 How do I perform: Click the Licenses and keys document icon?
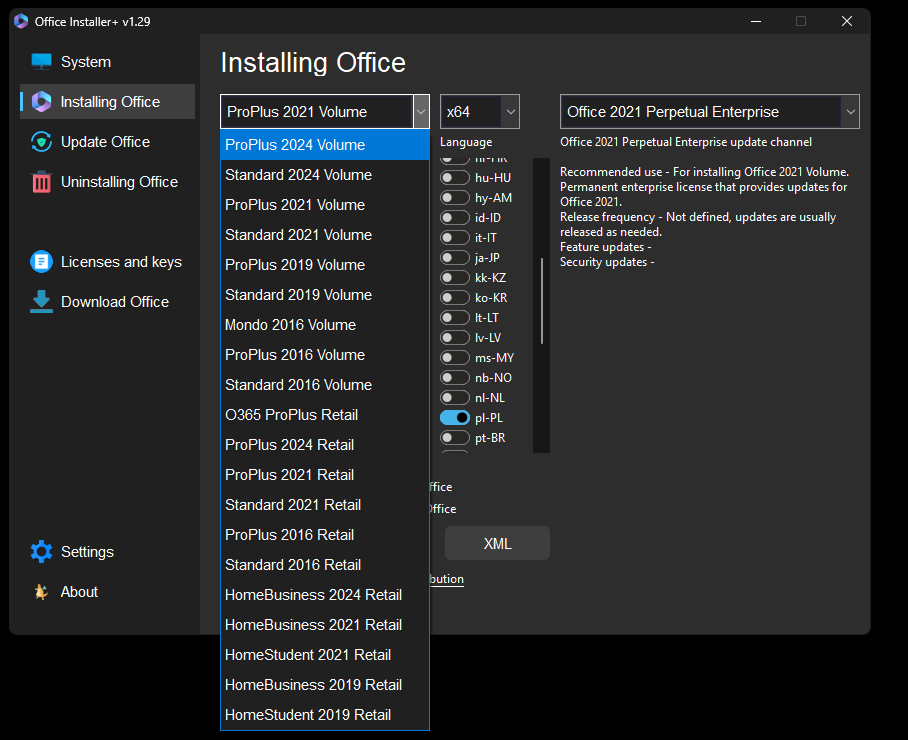coord(41,262)
